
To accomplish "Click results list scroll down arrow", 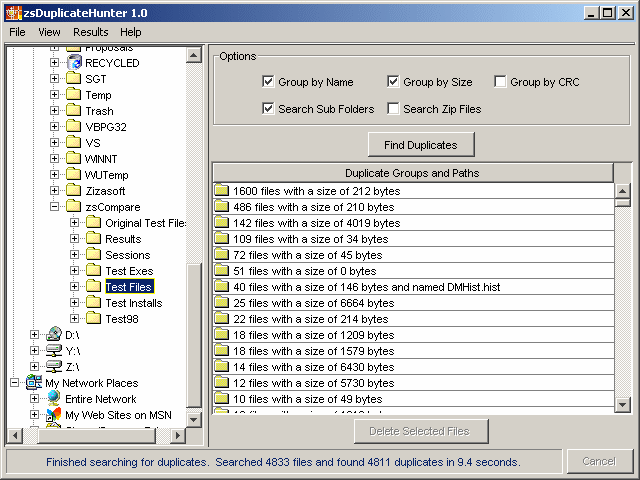I will click(622, 404).
